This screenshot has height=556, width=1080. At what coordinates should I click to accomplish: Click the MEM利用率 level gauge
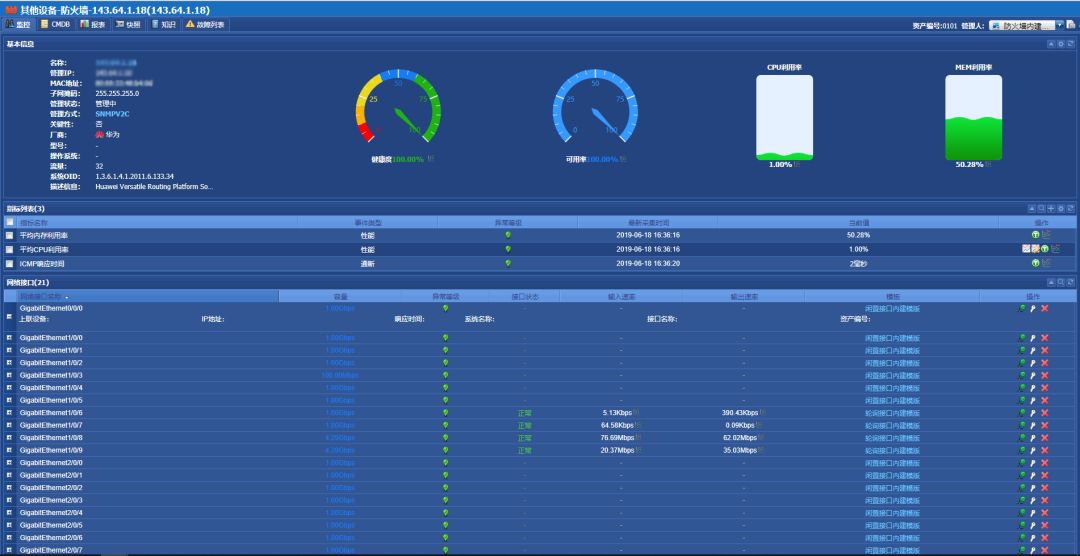click(973, 118)
